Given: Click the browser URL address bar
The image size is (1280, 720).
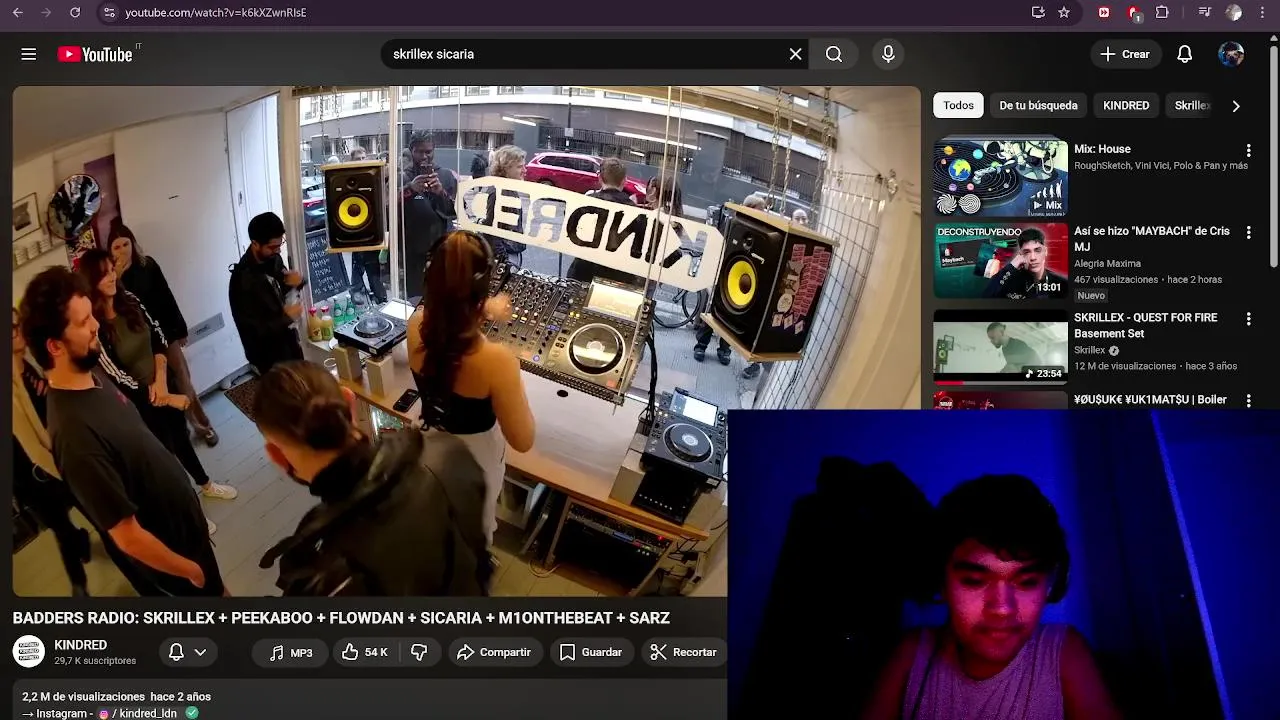Looking at the screenshot, I should click(570, 12).
